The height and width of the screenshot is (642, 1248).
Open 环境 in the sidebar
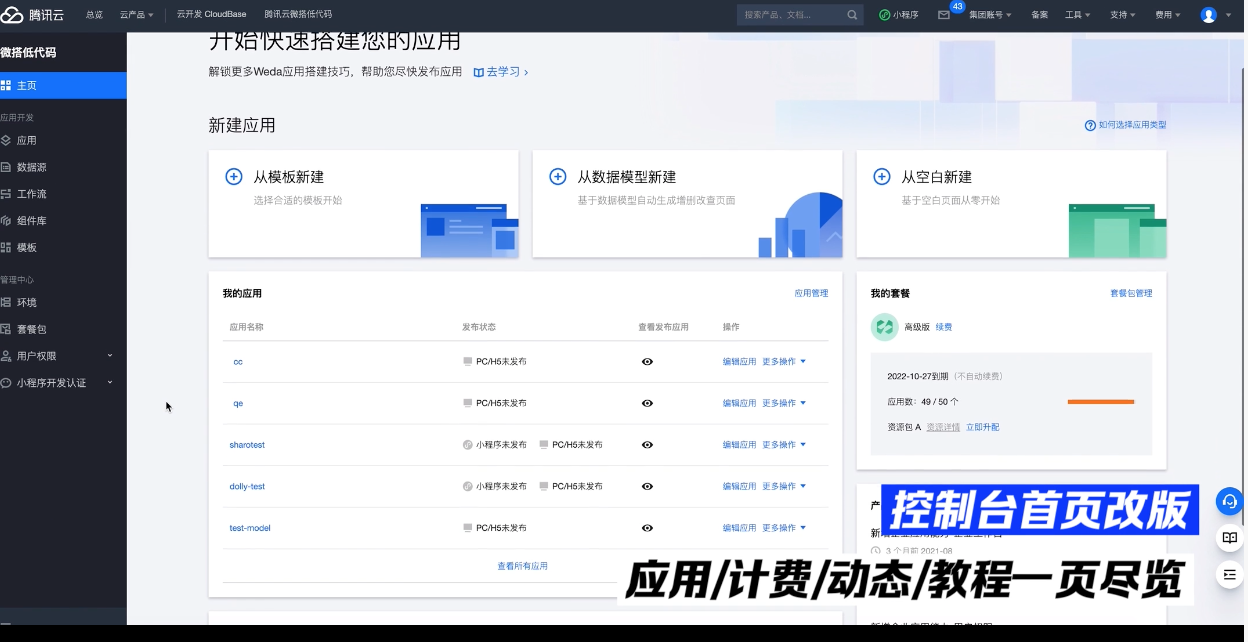[x=63, y=303]
